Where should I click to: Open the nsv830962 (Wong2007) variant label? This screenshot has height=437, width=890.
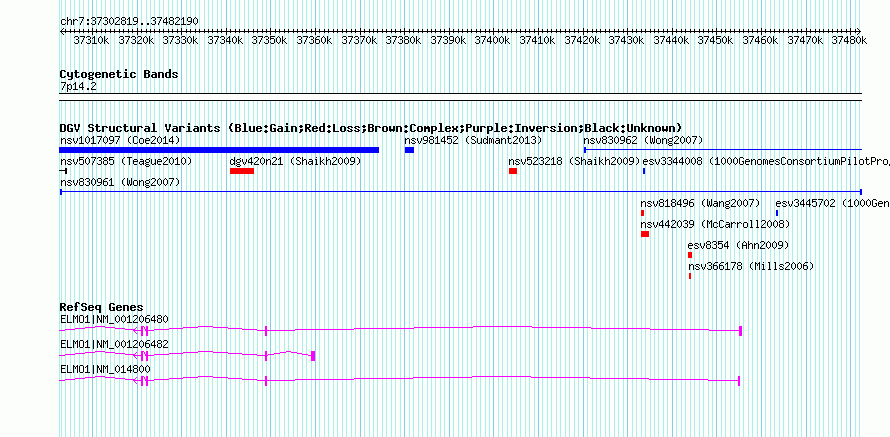click(x=644, y=141)
